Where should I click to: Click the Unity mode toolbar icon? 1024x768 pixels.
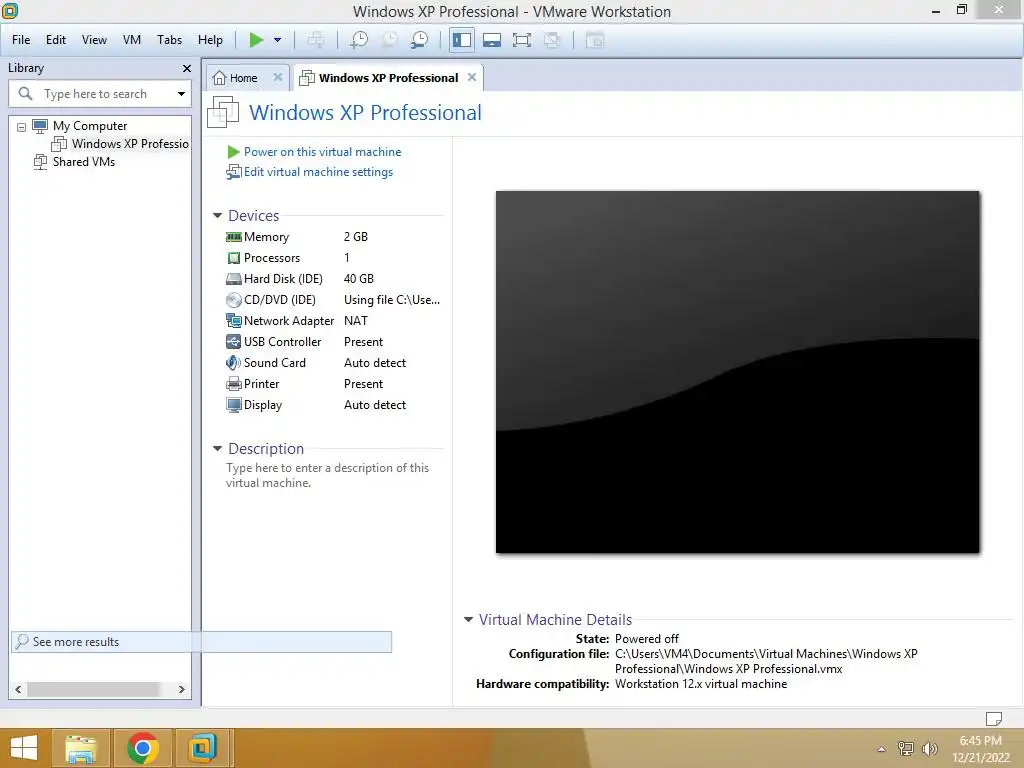point(552,40)
